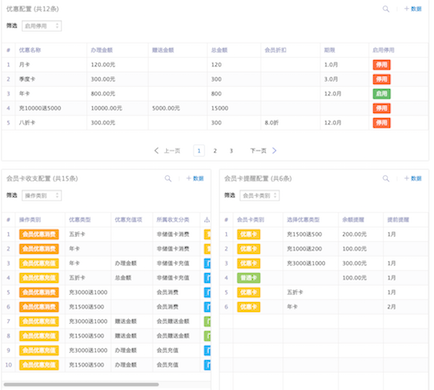434x390 pixels.
Task: Open the 操作类别 filter dropdown
Action: [x=42, y=196]
